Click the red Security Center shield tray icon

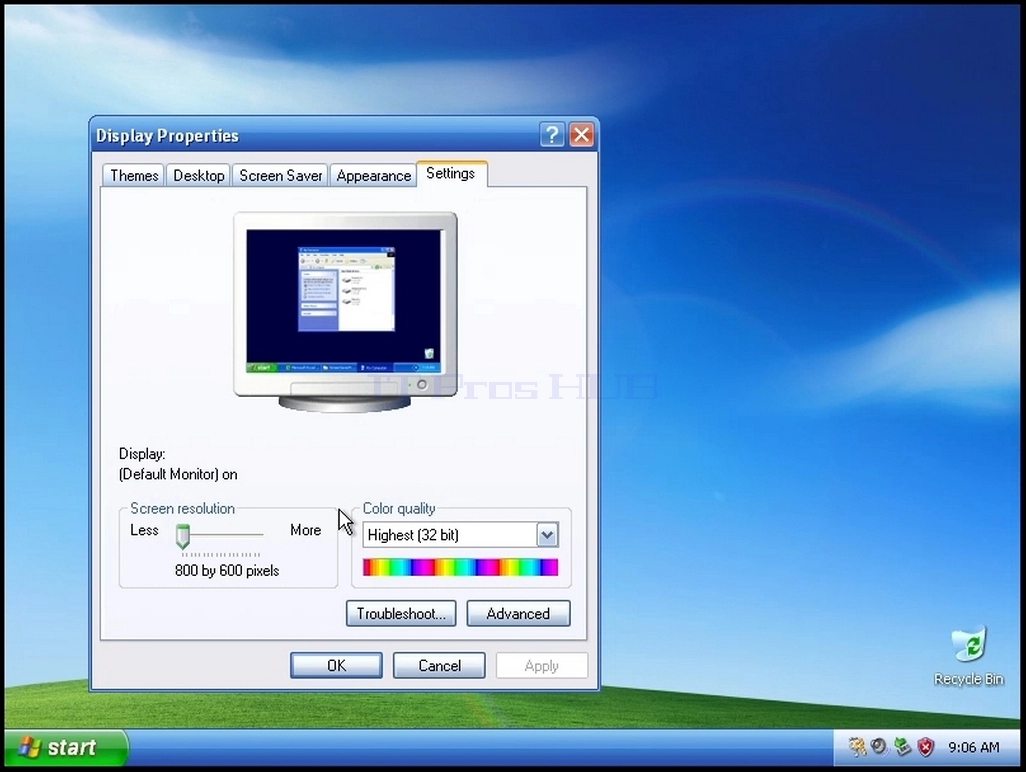click(x=925, y=746)
